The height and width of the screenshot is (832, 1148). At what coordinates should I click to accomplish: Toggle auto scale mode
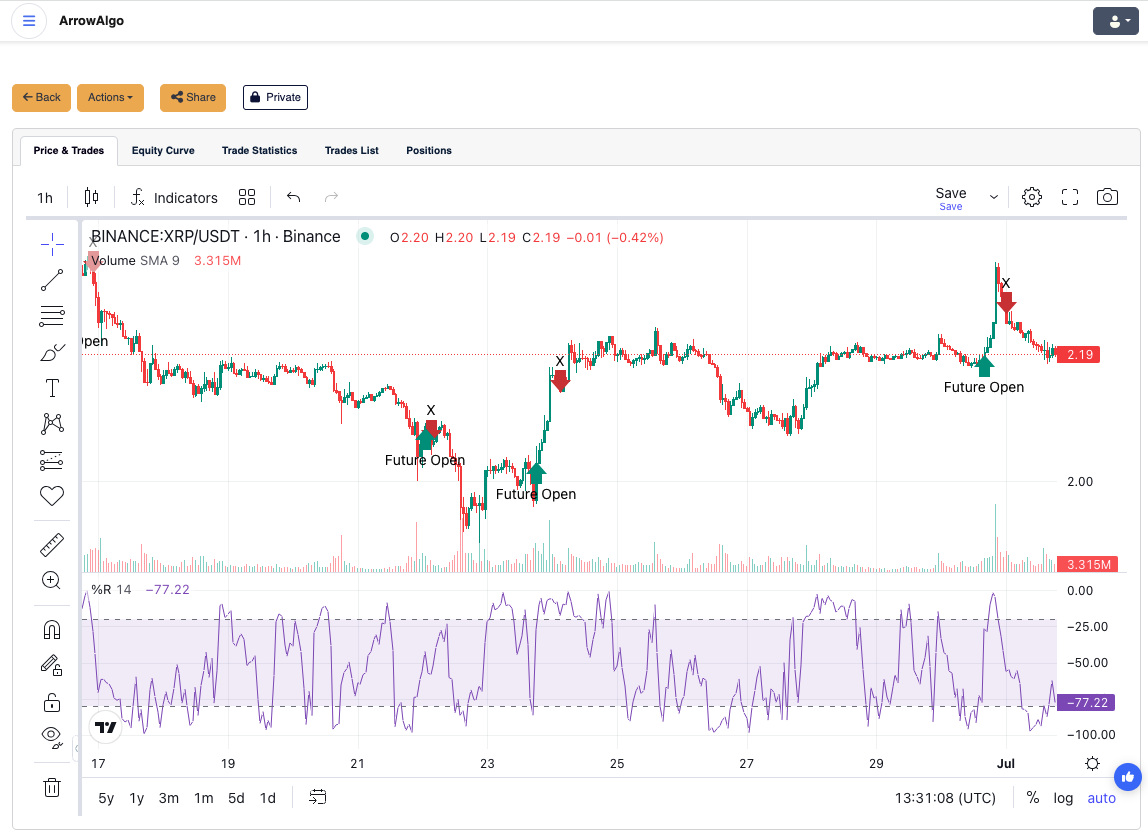[x=1101, y=798]
